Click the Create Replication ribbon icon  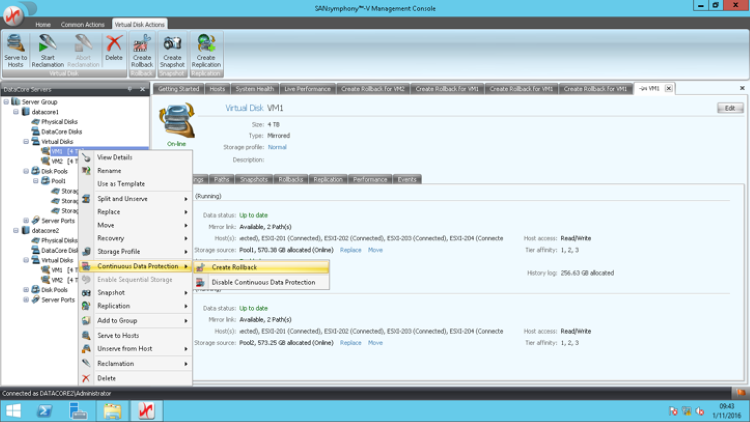click(206, 51)
